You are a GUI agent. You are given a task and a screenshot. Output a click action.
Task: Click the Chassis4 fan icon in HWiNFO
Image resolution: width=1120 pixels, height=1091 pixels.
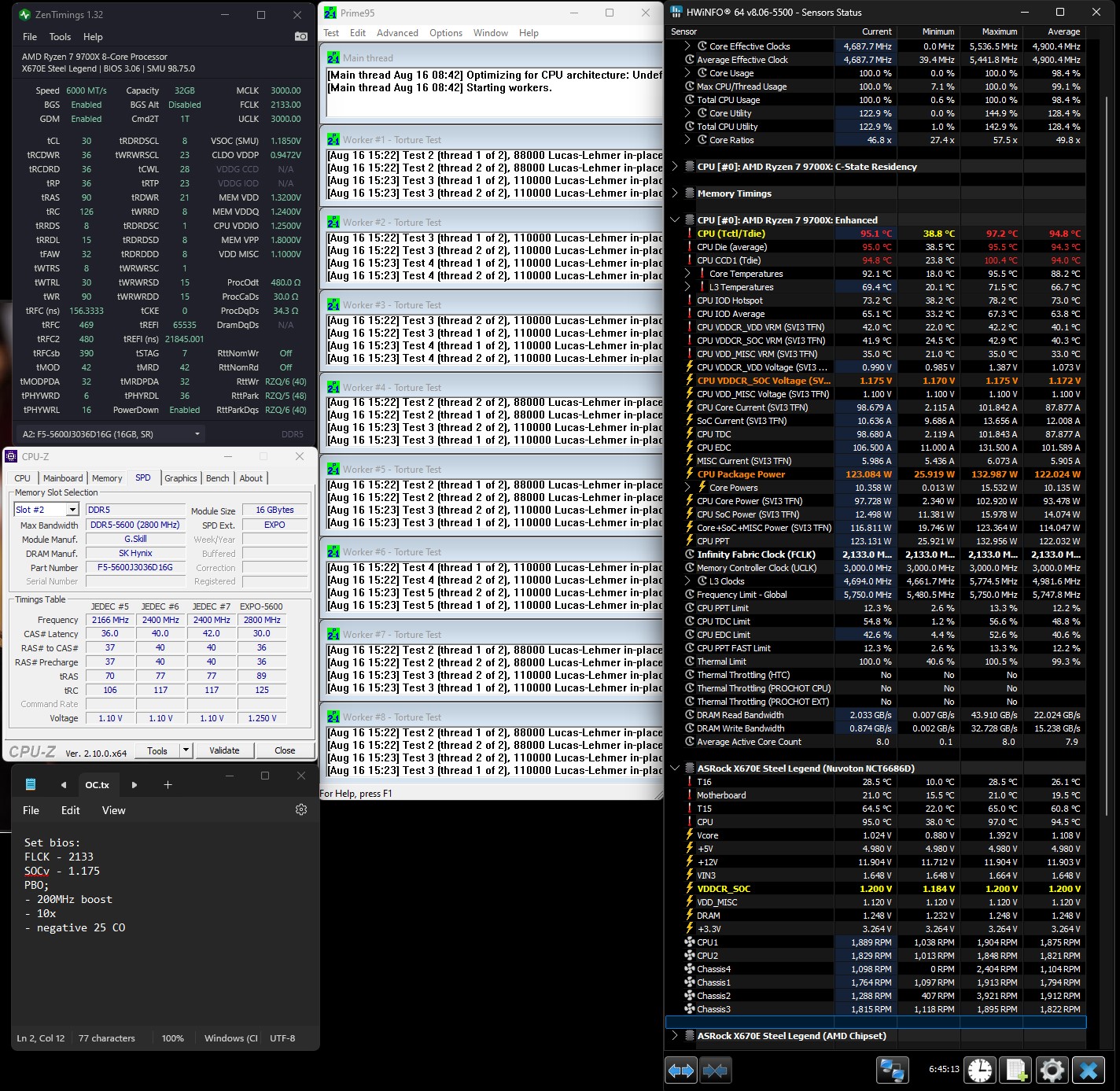pyautogui.click(x=690, y=969)
